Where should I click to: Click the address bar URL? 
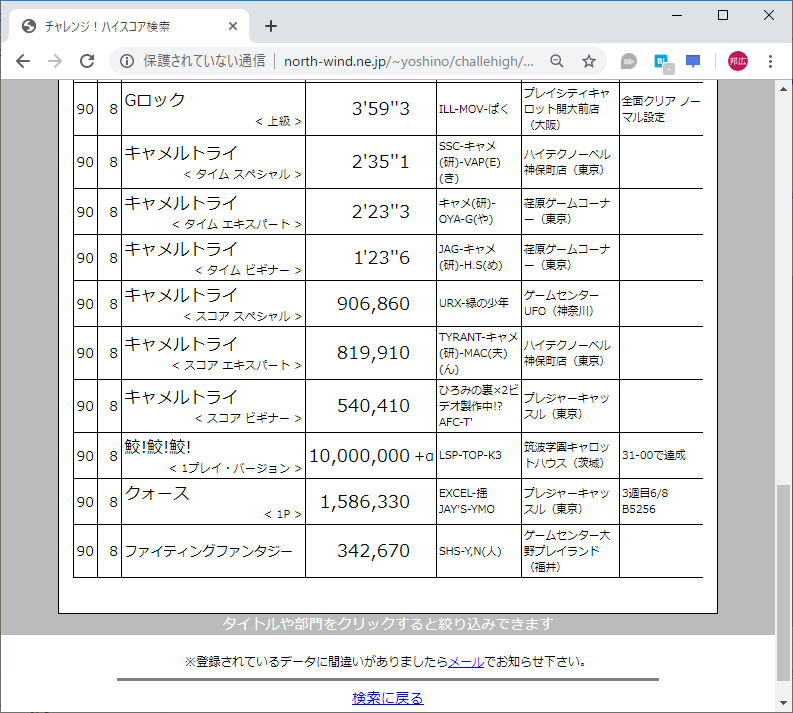tap(409, 61)
